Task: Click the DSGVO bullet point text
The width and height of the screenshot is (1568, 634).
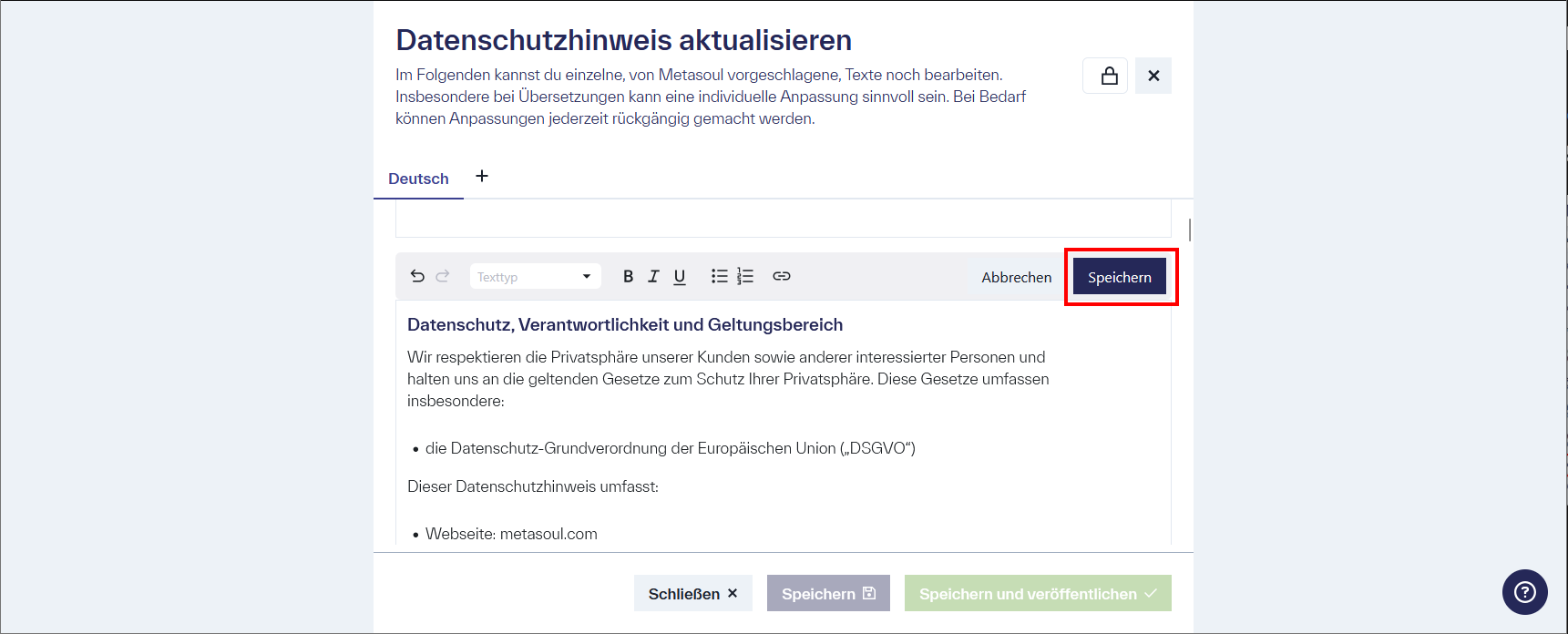Action: click(670, 448)
